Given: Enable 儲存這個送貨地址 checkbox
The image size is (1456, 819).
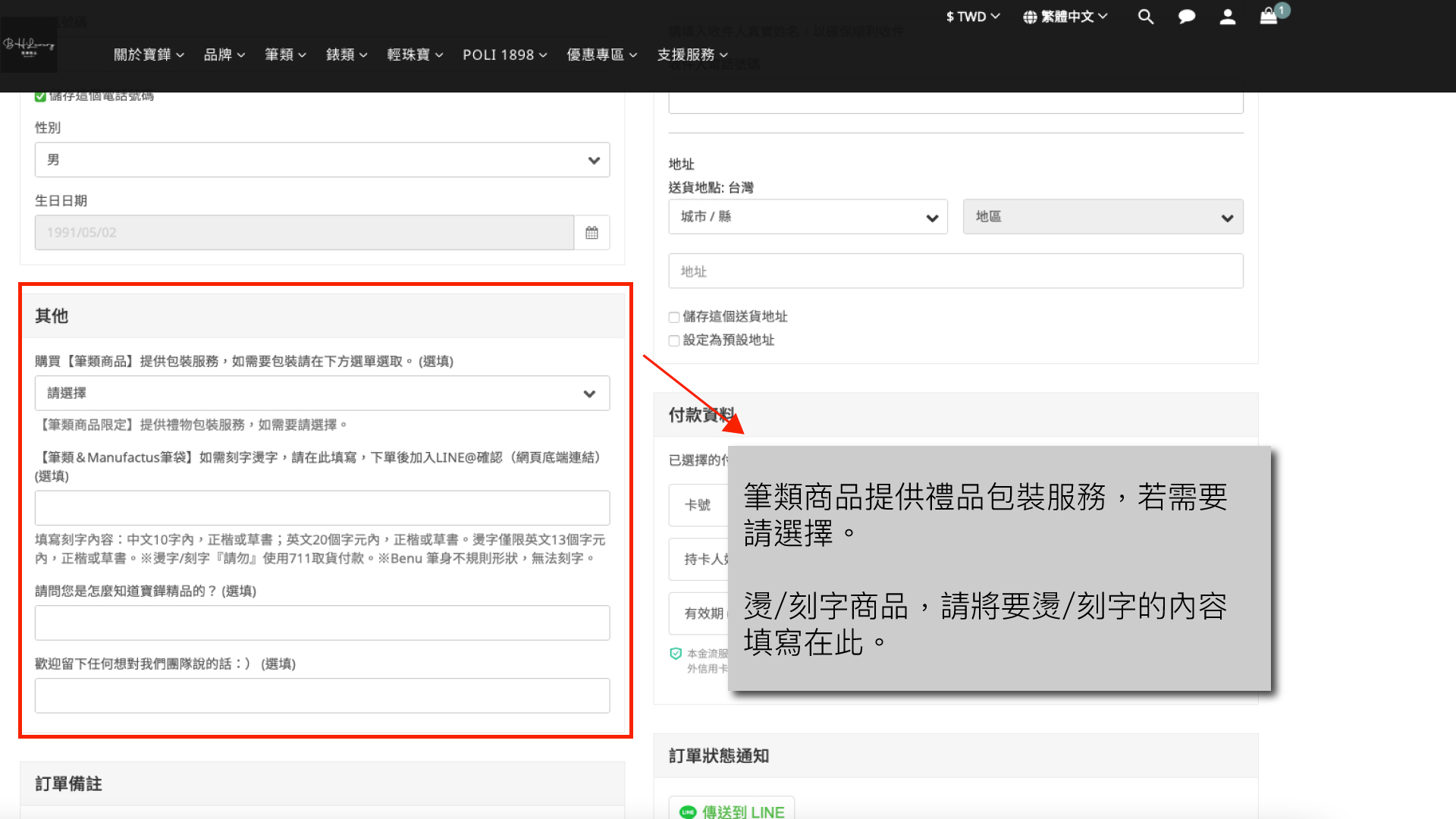Looking at the screenshot, I should click(673, 317).
